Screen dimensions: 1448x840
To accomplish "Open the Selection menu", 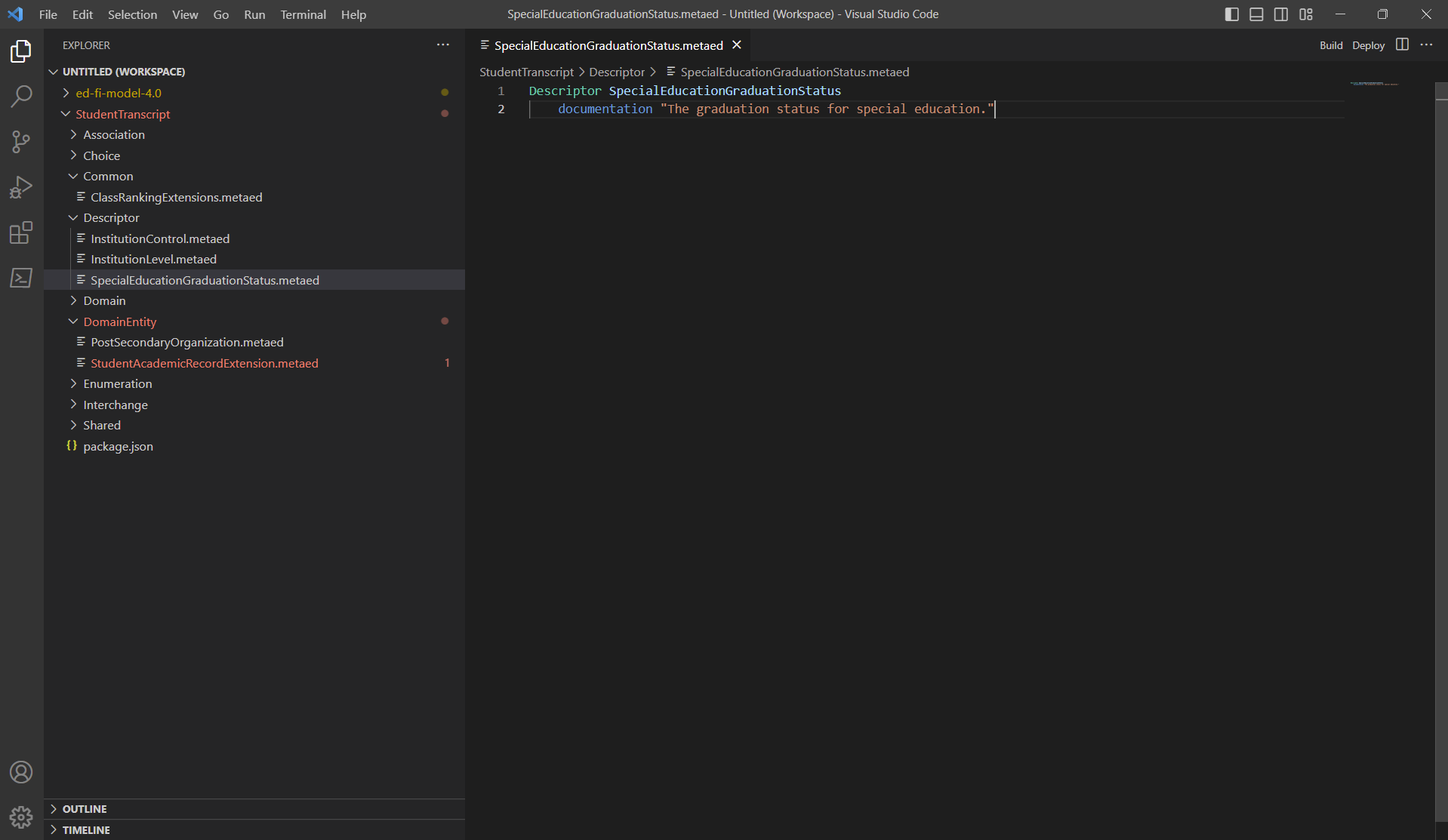I will [132, 14].
